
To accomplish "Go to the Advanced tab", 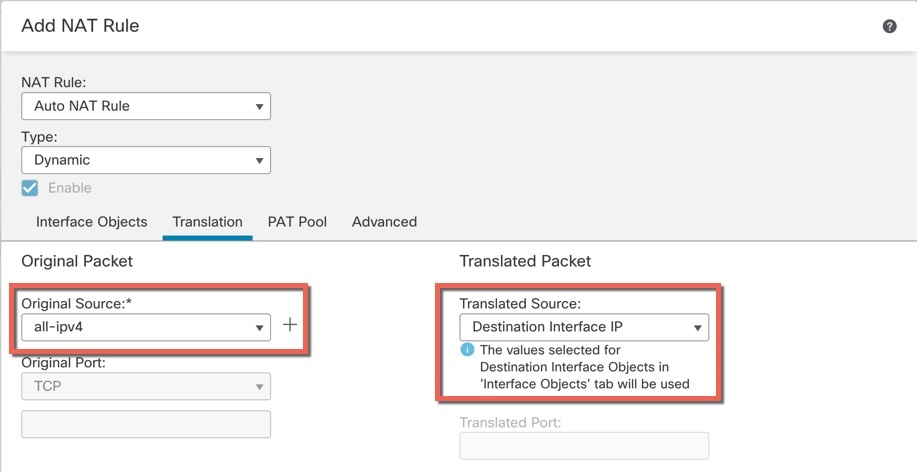I will [x=384, y=222].
